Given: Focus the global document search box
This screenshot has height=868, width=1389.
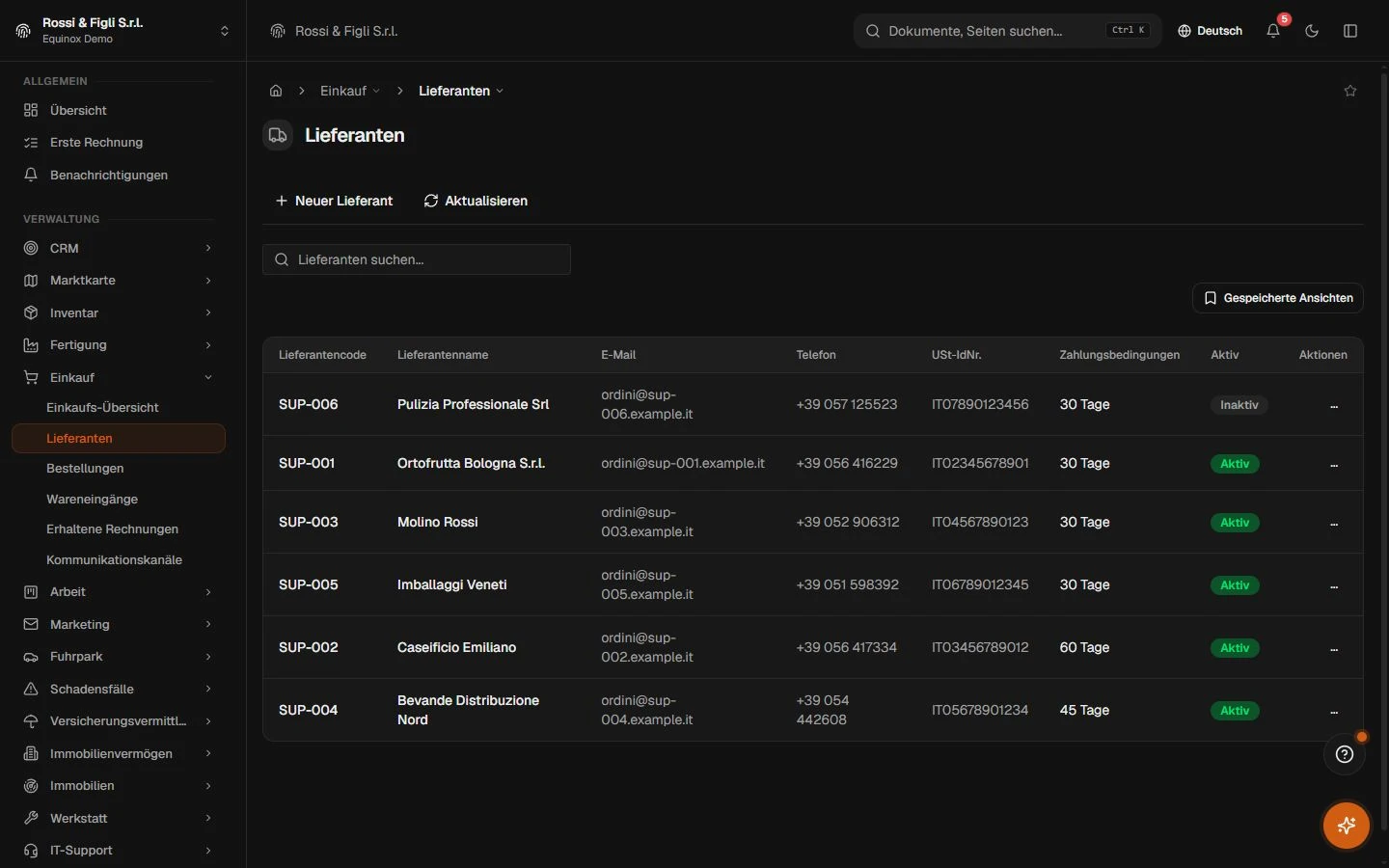Looking at the screenshot, I should pos(1008,31).
